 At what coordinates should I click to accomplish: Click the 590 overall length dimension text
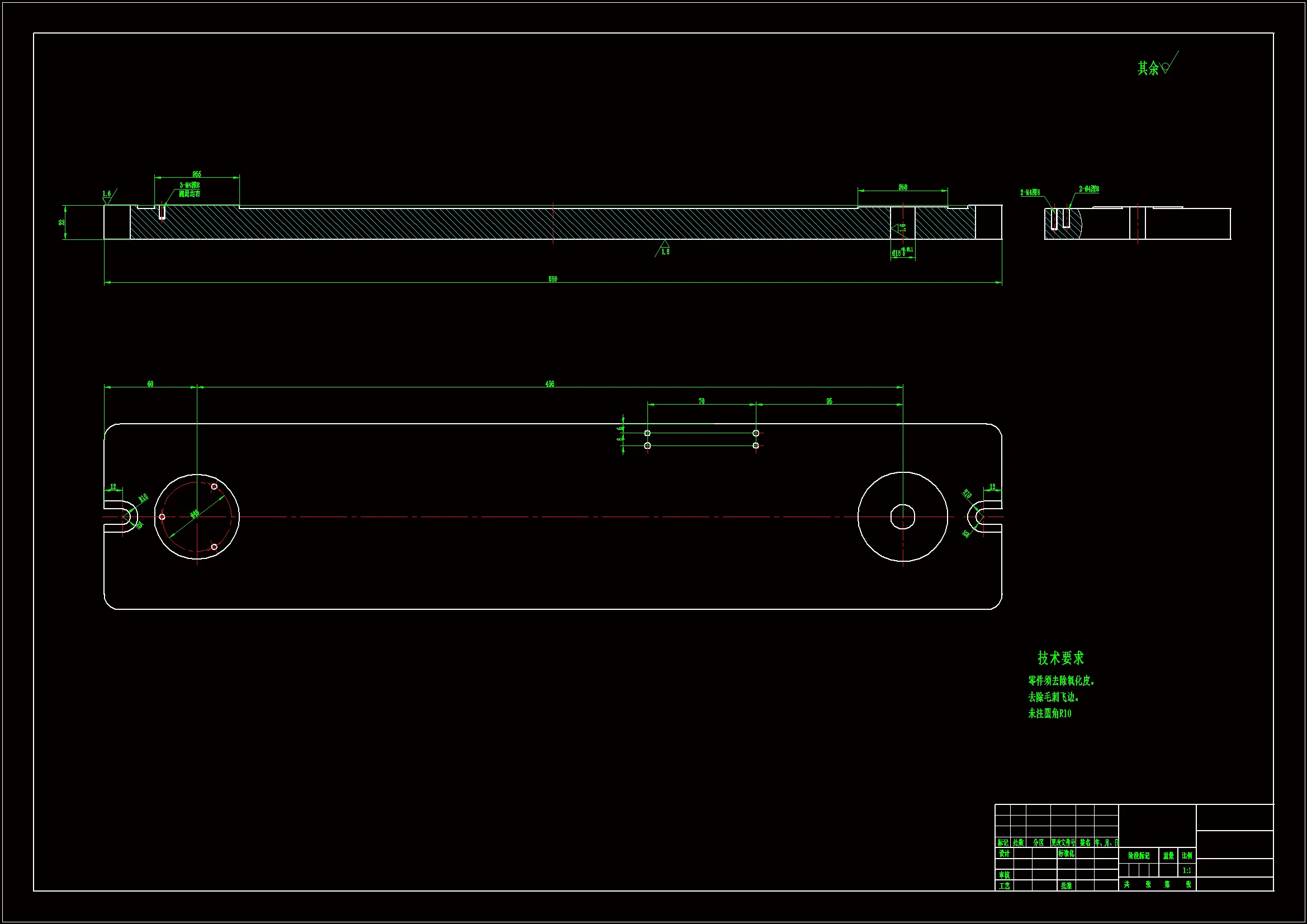coord(552,279)
